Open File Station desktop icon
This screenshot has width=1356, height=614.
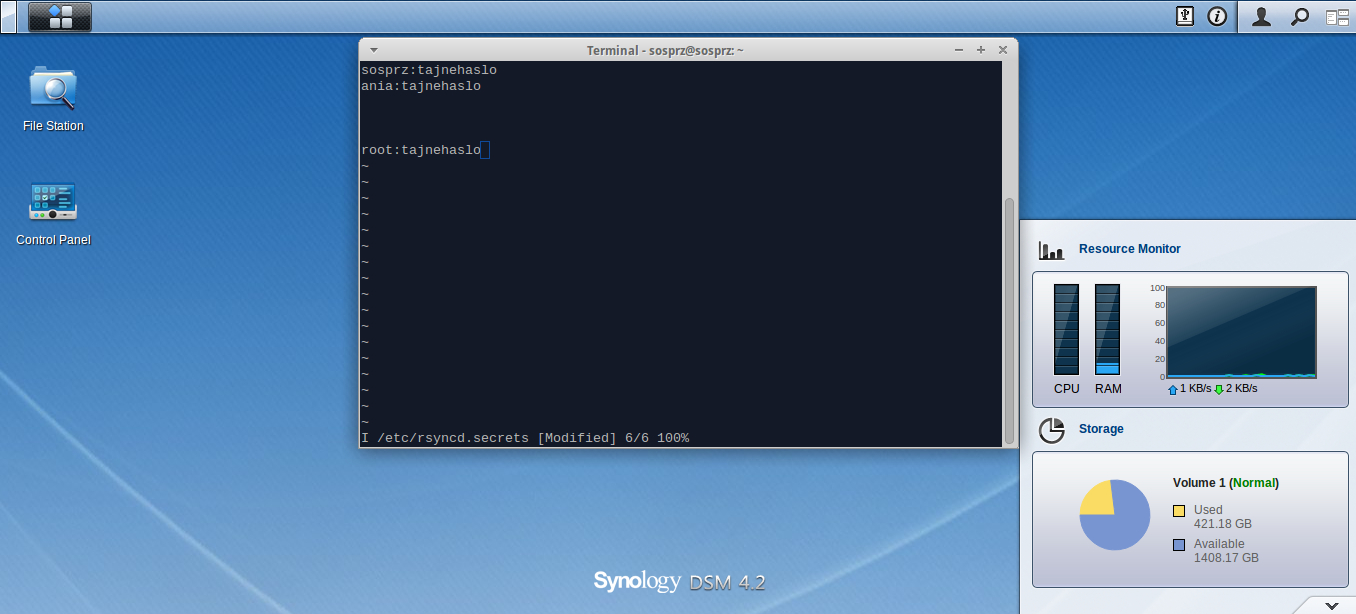[x=53, y=99]
